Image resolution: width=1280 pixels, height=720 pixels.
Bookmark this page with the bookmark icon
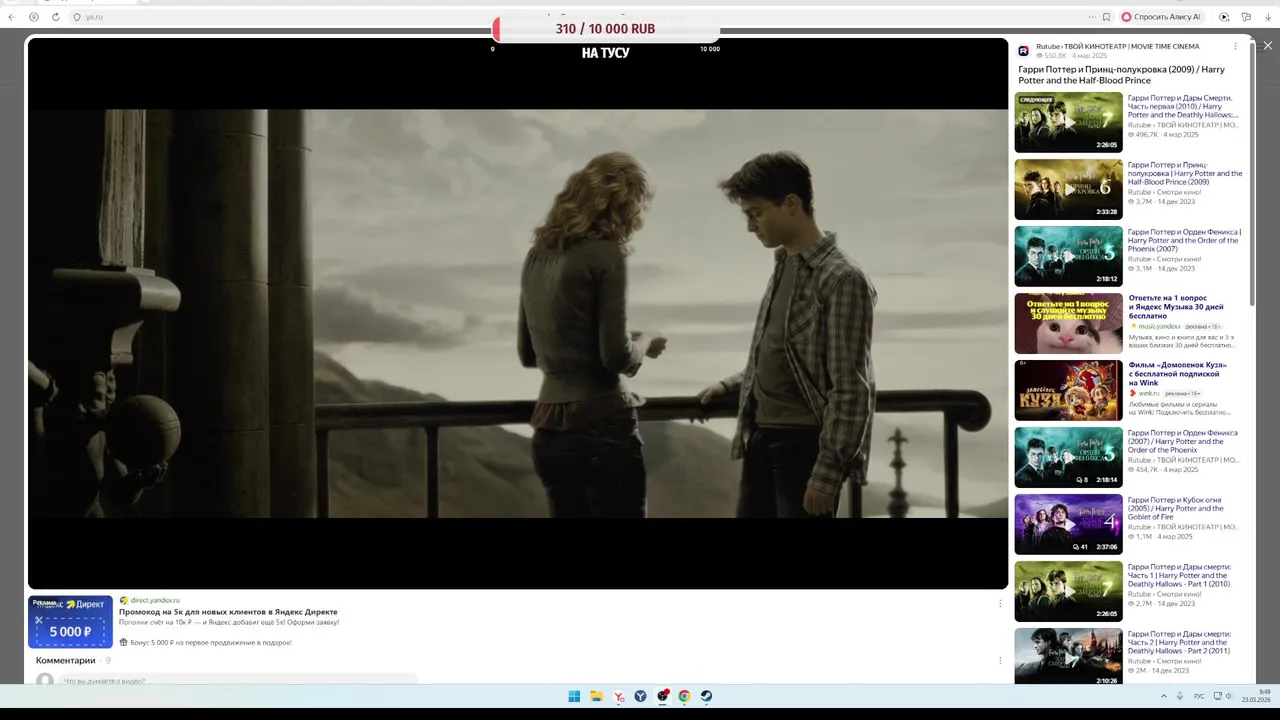click(x=1106, y=17)
